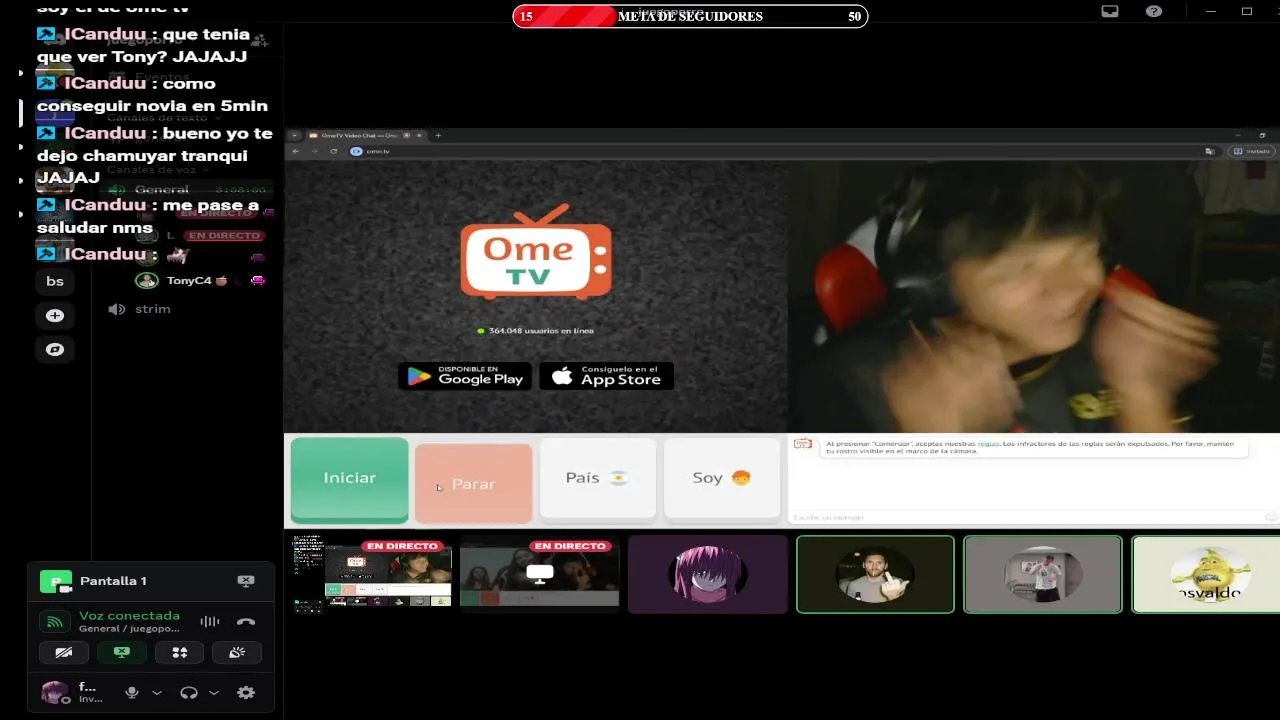Select the osvaldo participant tile
Image resolution: width=1280 pixels, height=720 pixels.
point(1206,574)
